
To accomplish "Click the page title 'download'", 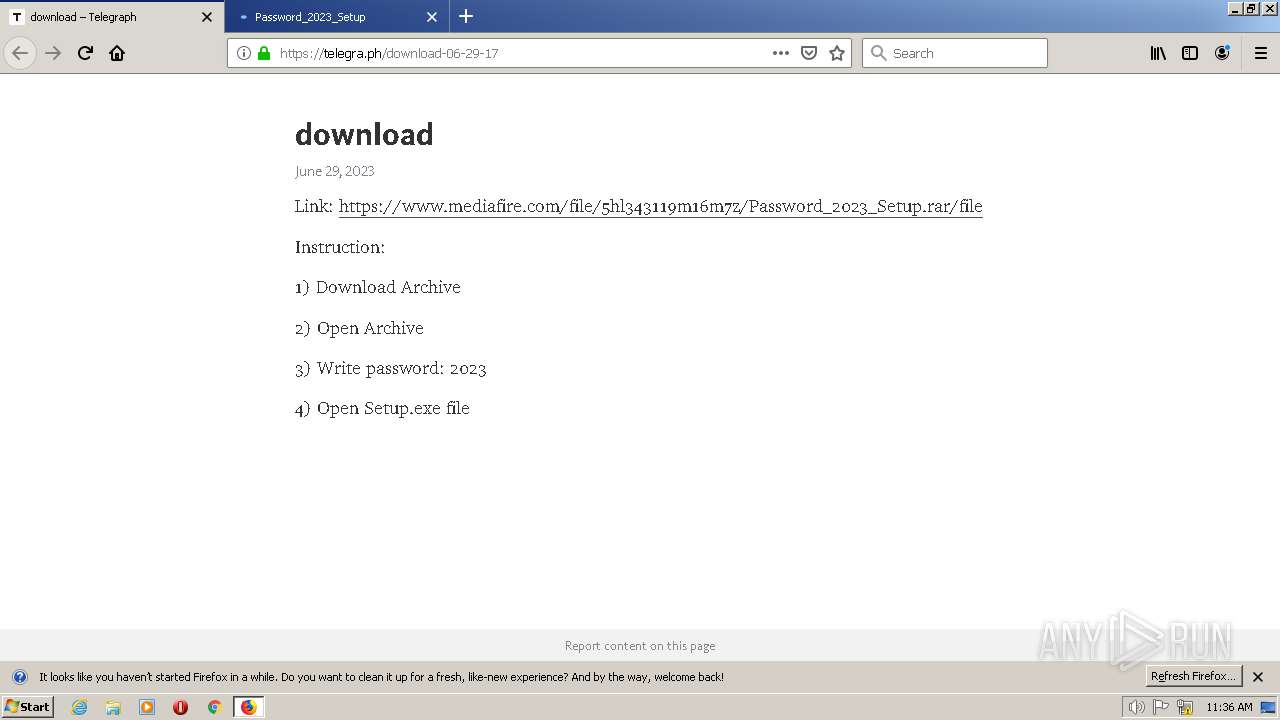I will [364, 134].
